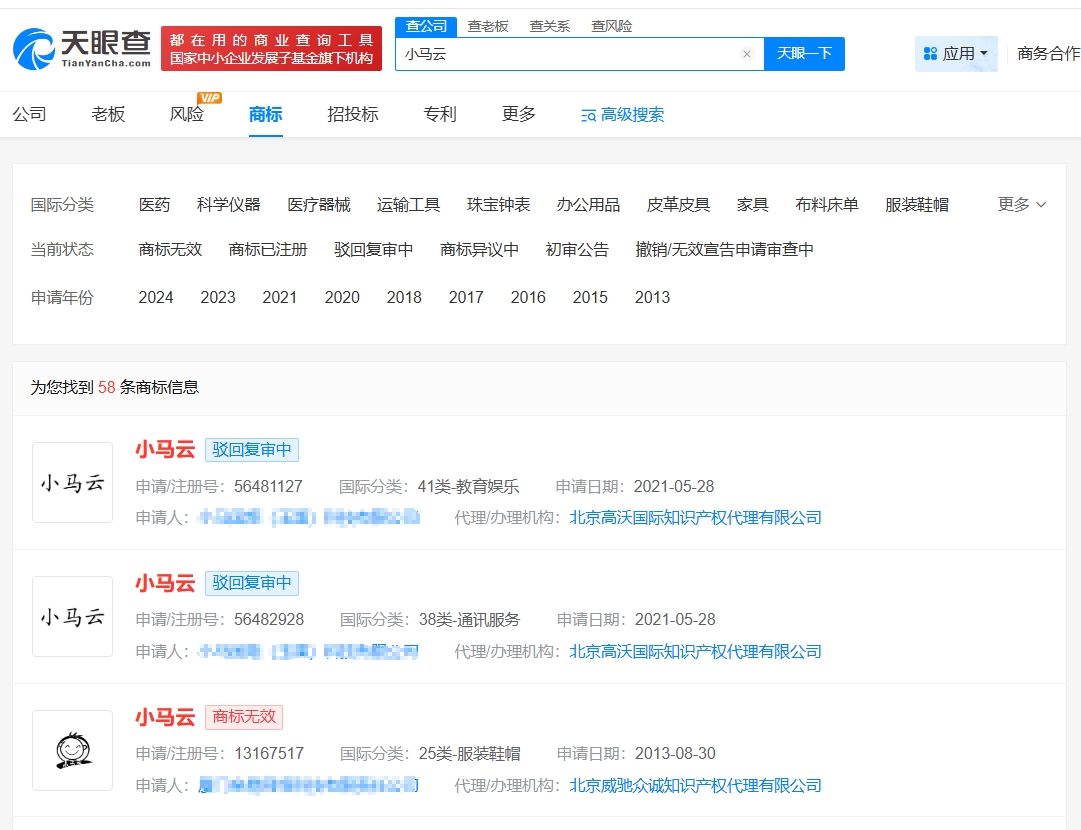Click the 商务合作 link

click(1049, 54)
